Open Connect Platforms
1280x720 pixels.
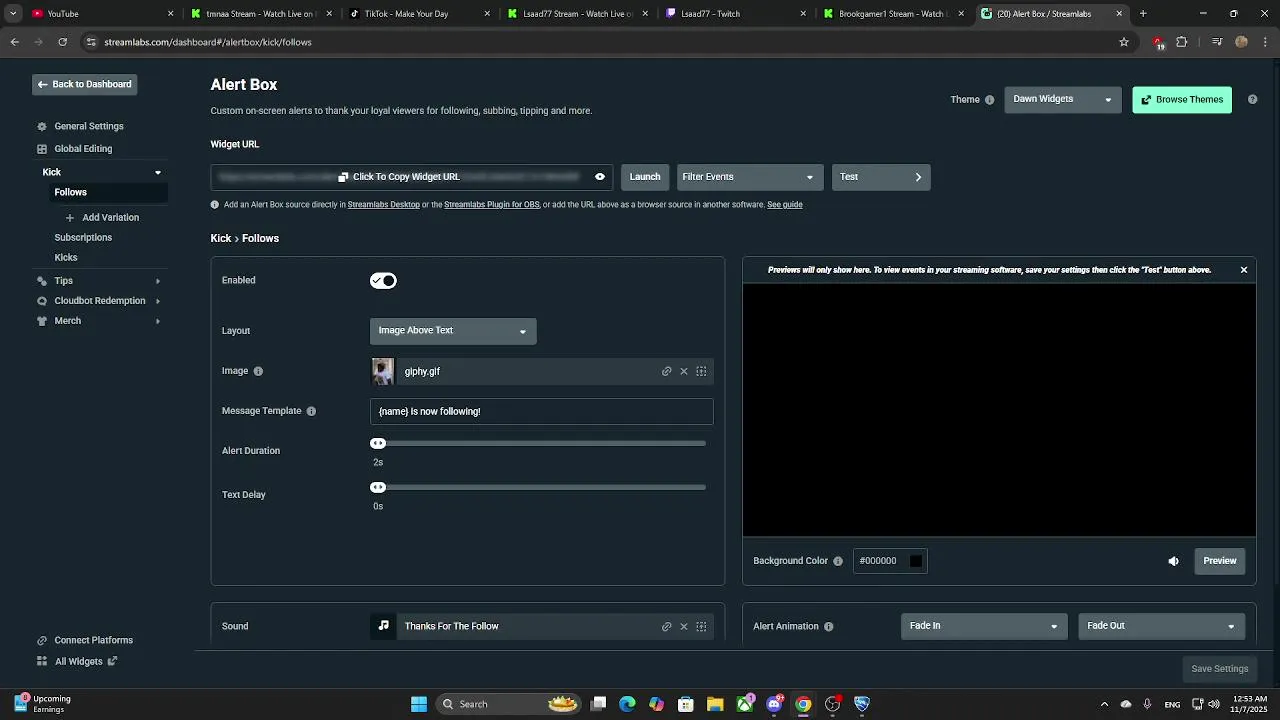point(85,640)
